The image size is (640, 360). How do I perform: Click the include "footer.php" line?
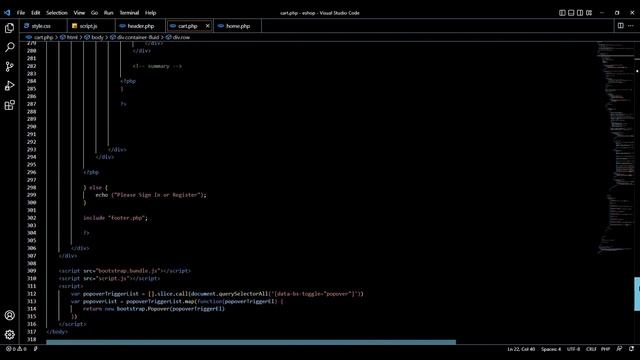[116, 218]
